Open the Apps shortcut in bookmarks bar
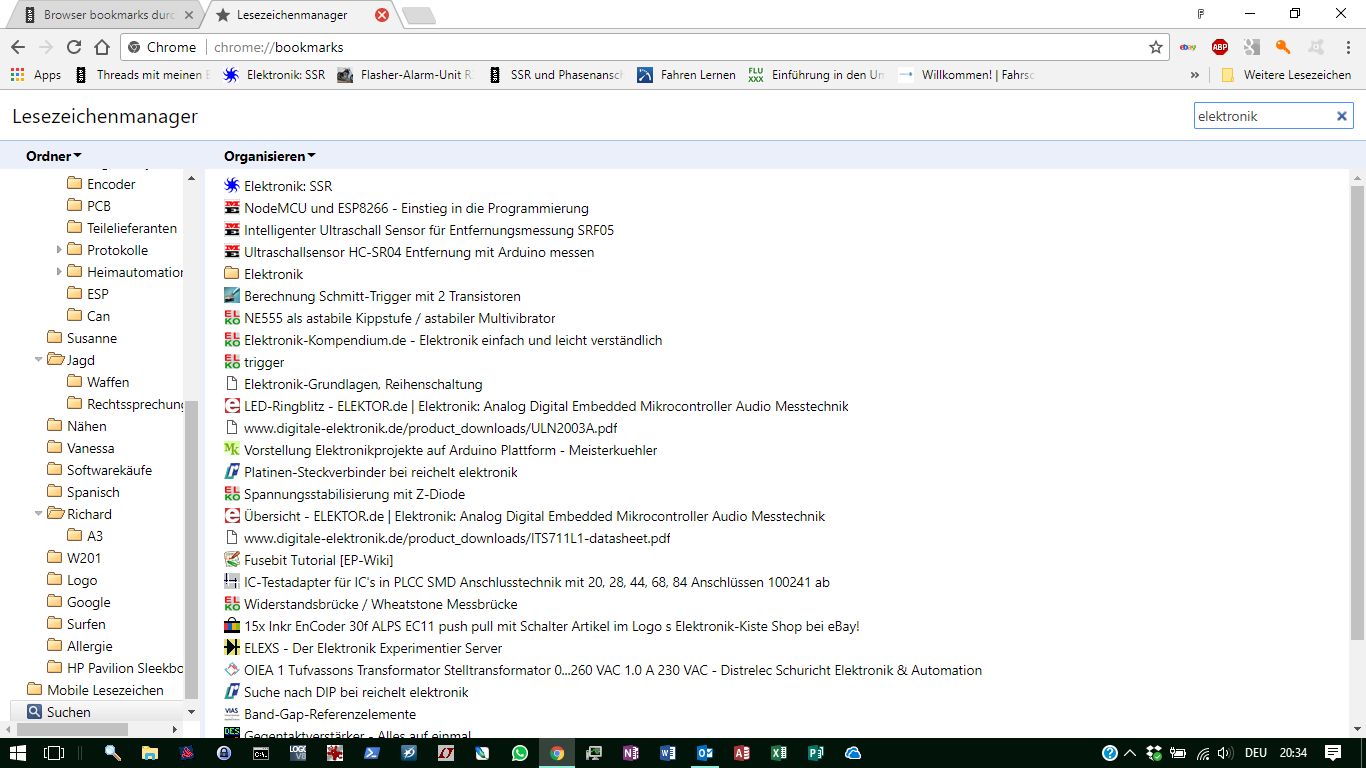The width and height of the screenshot is (1366, 768). pyautogui.click(x=36, y=75)
